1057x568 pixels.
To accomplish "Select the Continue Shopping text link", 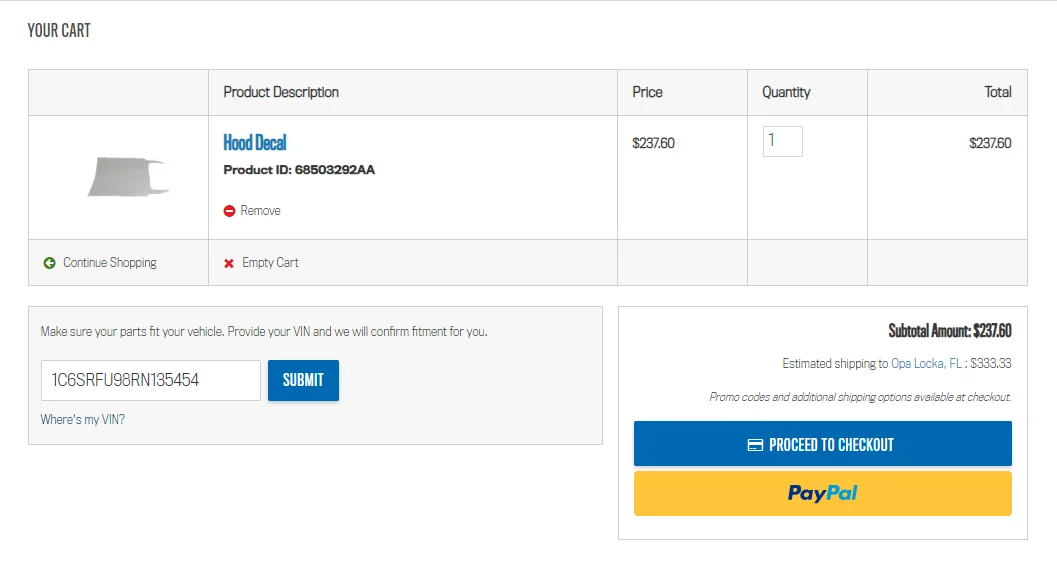I will (110, 263).
